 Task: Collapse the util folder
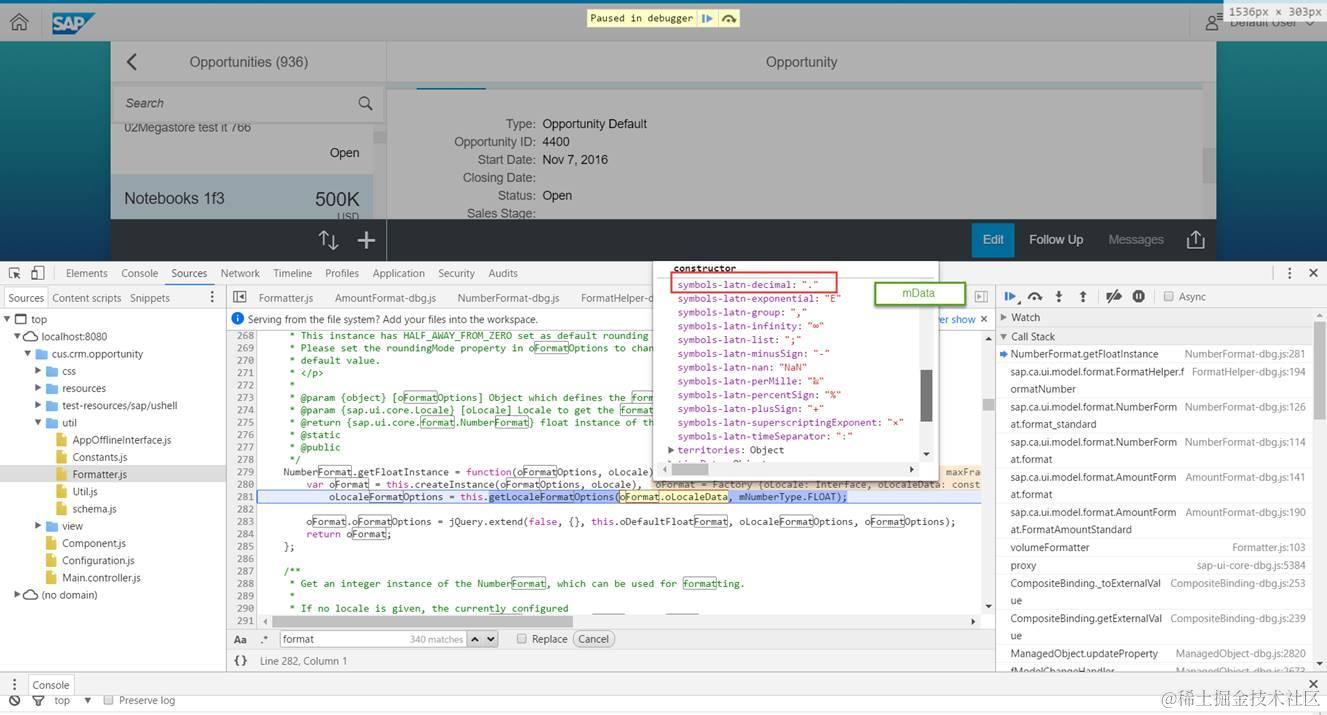[38, 423]
